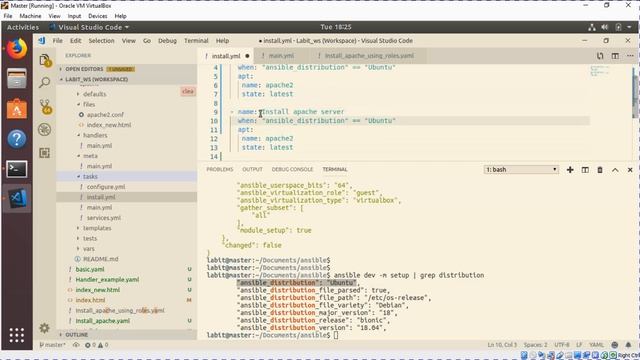The height and width of the screenshot is (360, 640).
Task: Open apache2.conf file
Action: point(105,115)
